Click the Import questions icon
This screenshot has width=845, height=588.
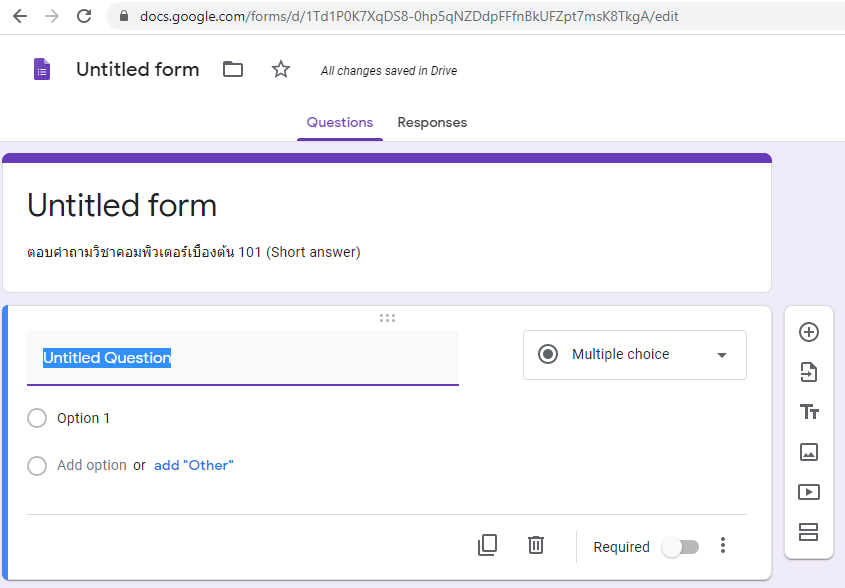point(809,372)
